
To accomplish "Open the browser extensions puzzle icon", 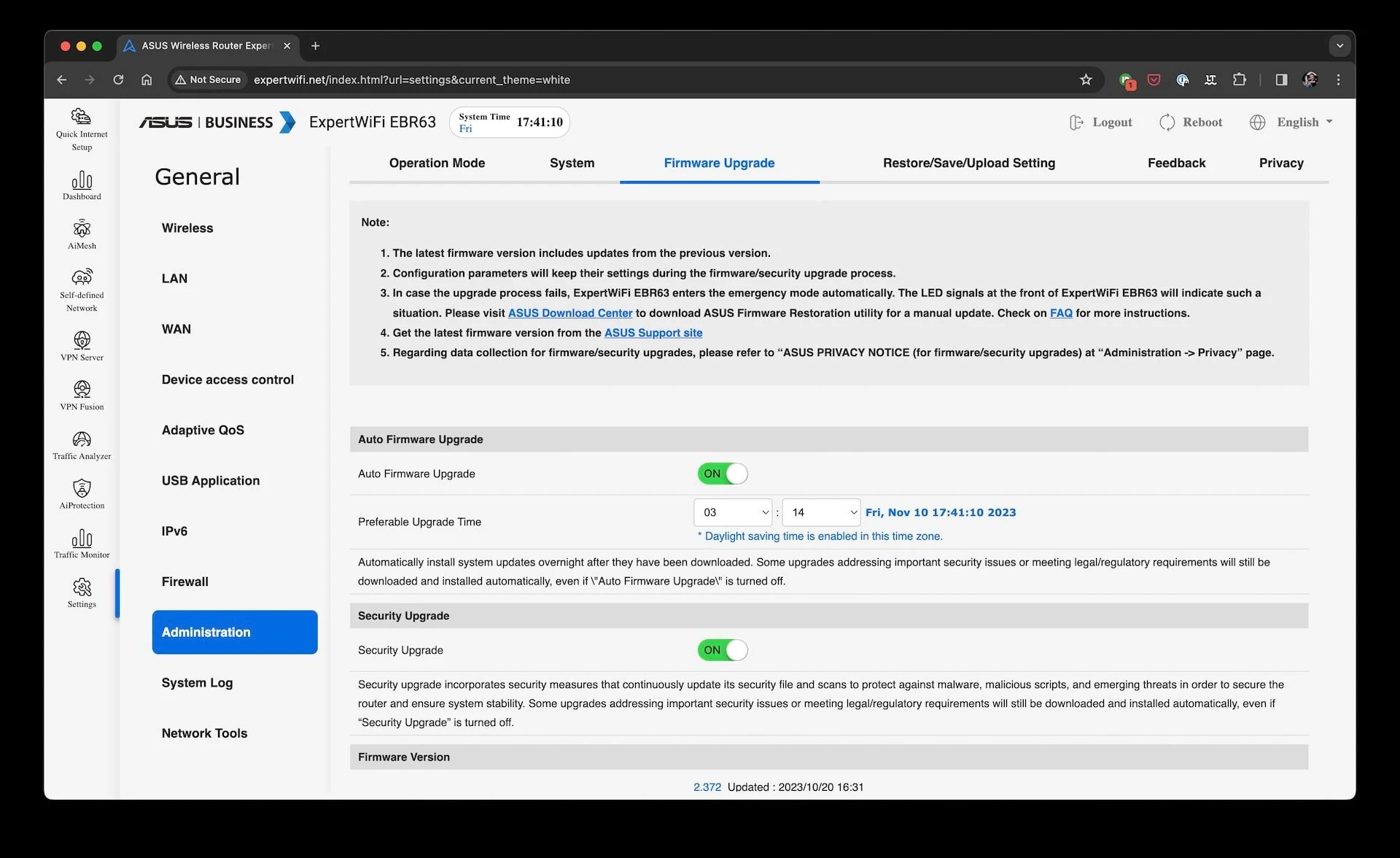I will 1239,80.
